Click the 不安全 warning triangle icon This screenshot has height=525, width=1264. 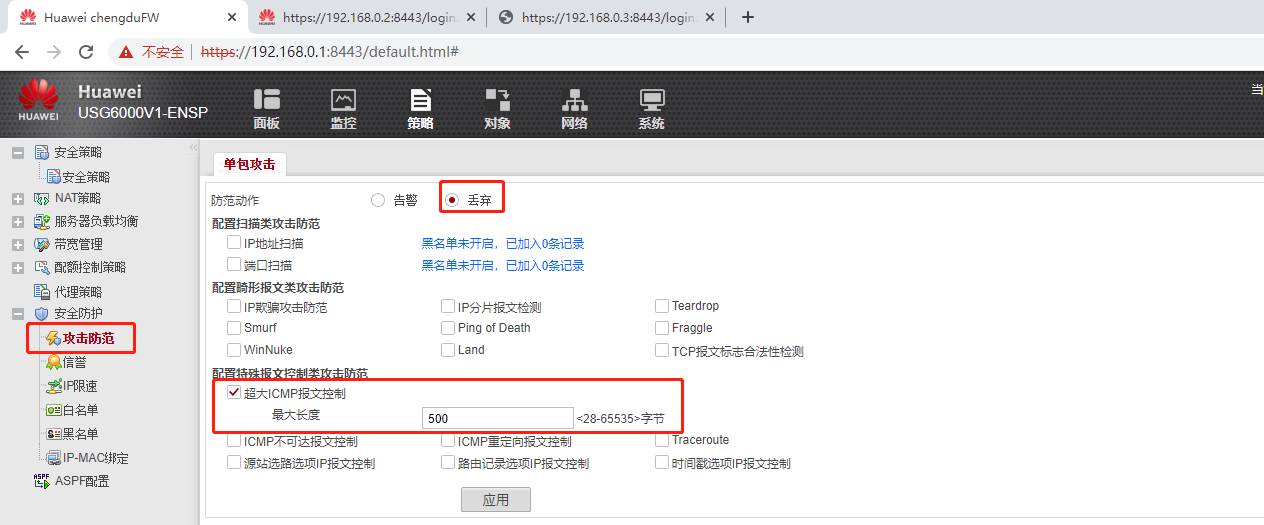point(126,52)
